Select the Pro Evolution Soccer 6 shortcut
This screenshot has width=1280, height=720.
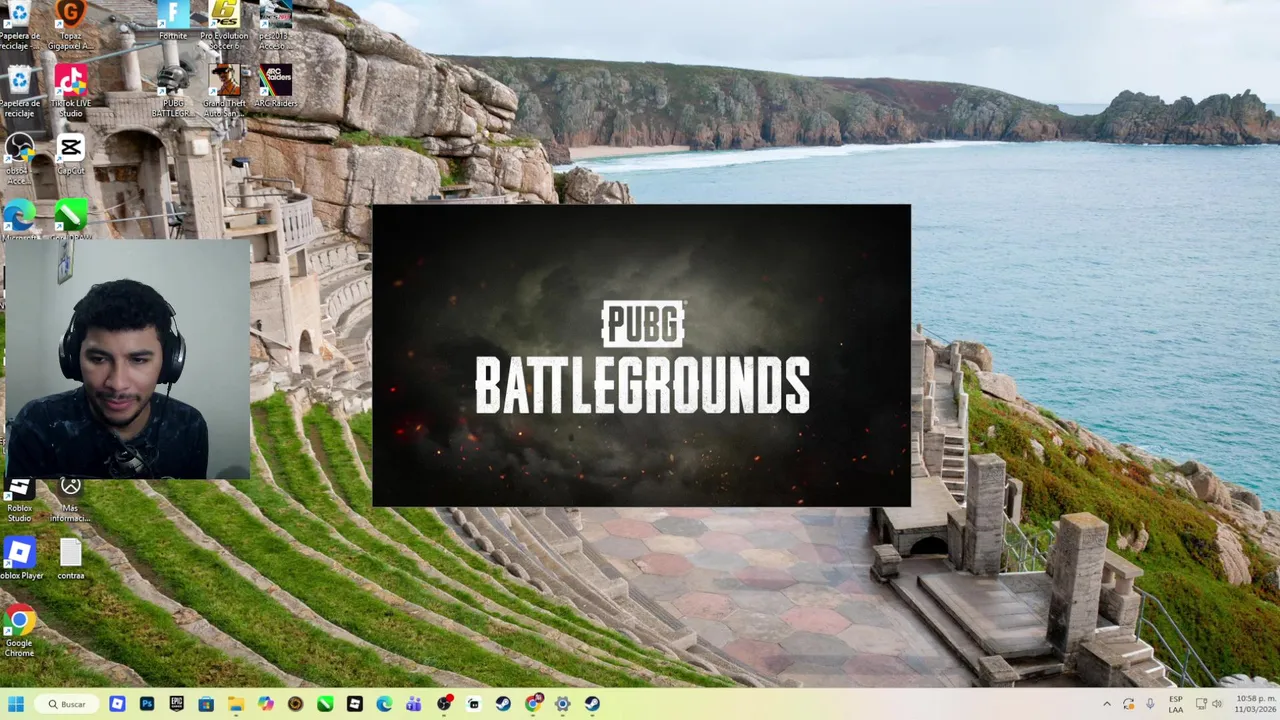click(x=224, y=25)
